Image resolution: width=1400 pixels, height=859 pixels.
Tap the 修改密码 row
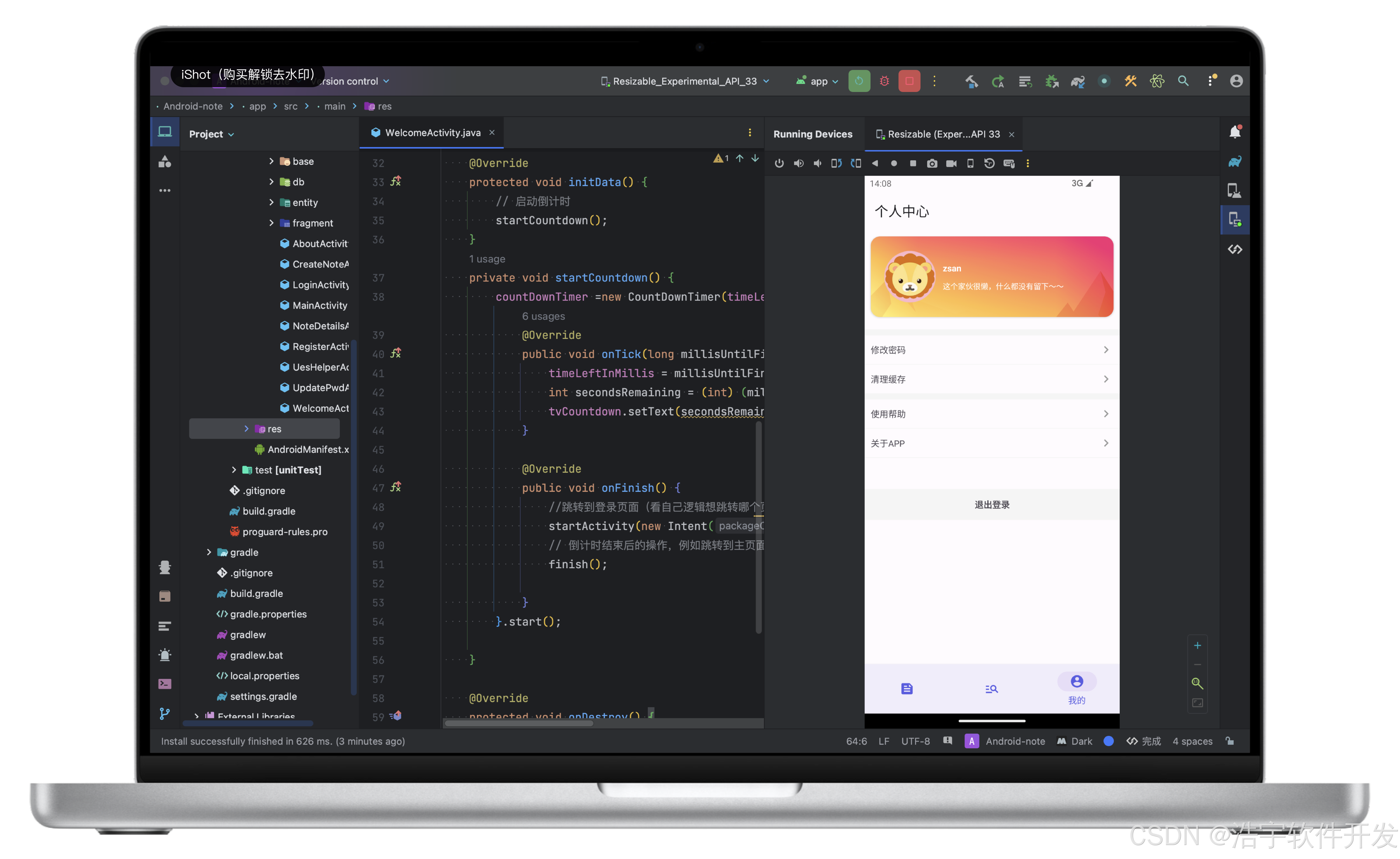pos(992,350)
